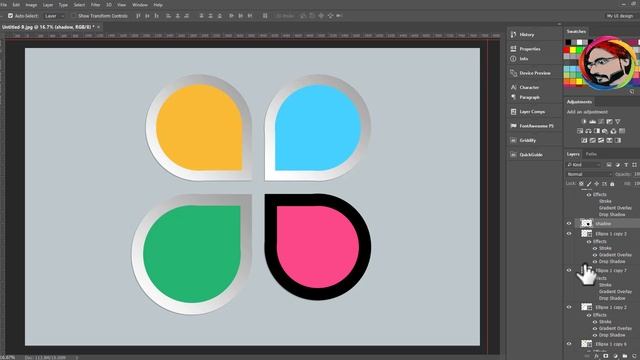Open the Layer Comps panel
640x360 pixels.
coord(532,111)
